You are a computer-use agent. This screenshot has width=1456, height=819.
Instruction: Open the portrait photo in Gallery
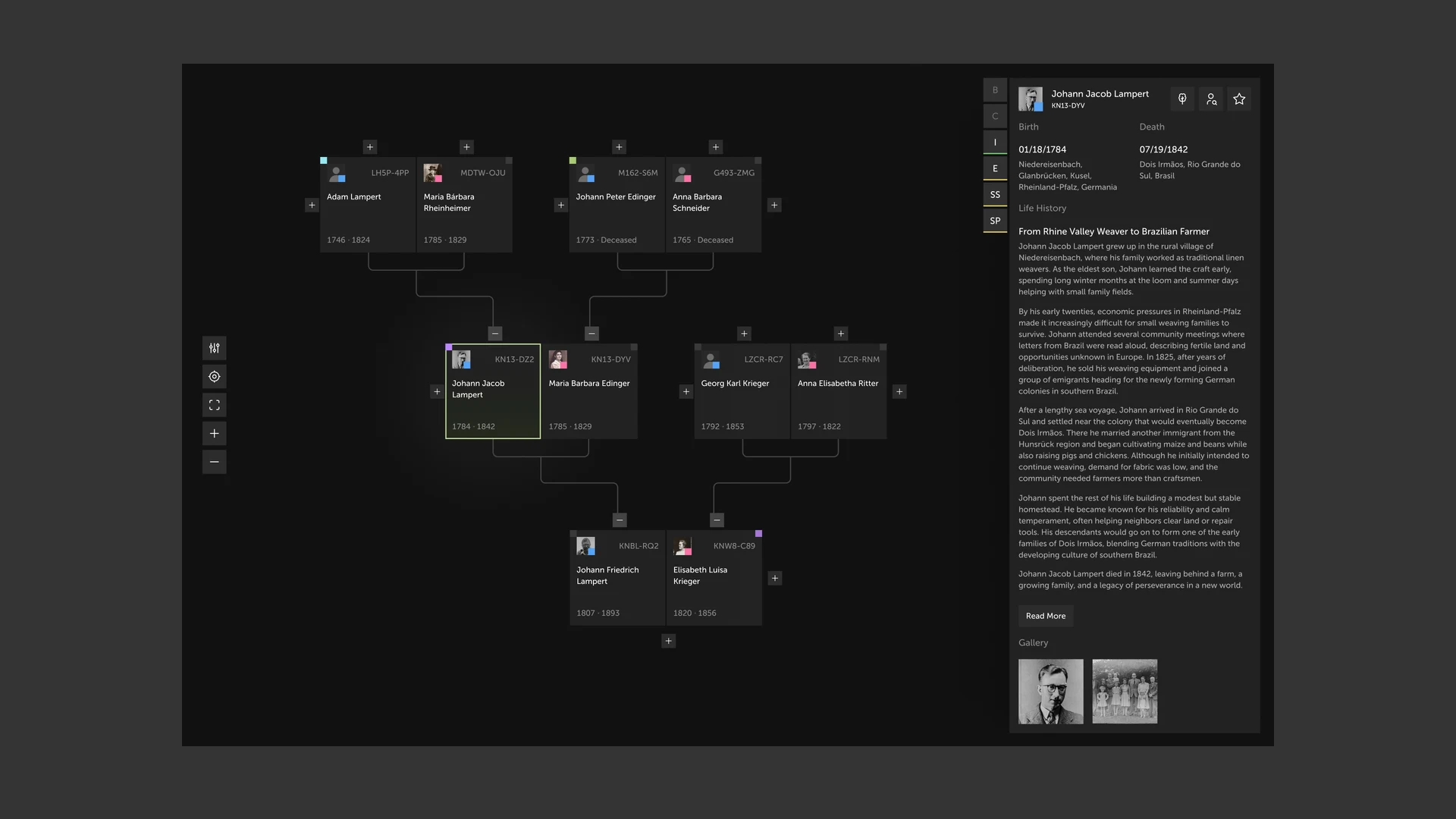pyautogui.click(x=1051, y=692)
